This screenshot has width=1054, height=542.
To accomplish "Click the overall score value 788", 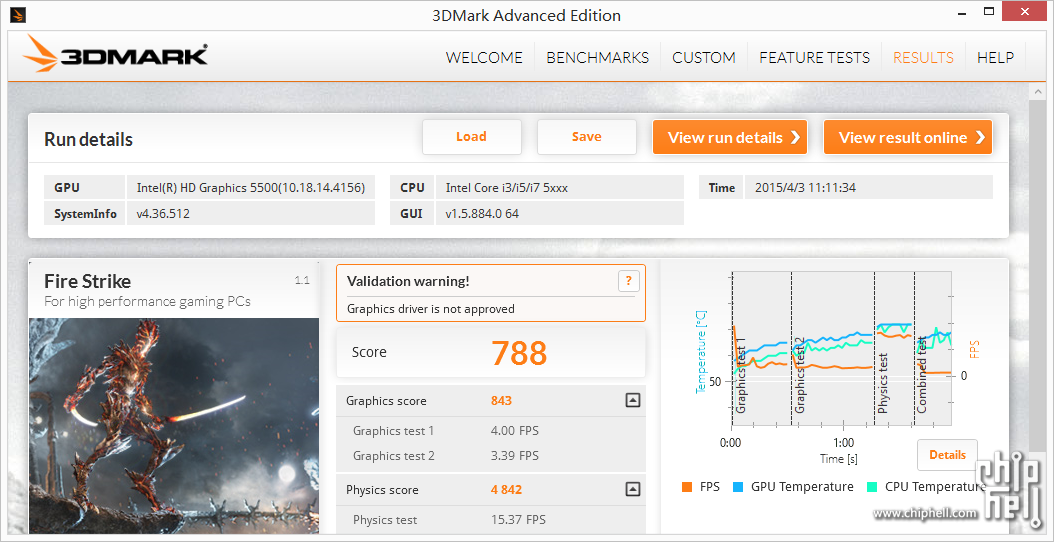I will pyautogui.click(x=519, y=352).
